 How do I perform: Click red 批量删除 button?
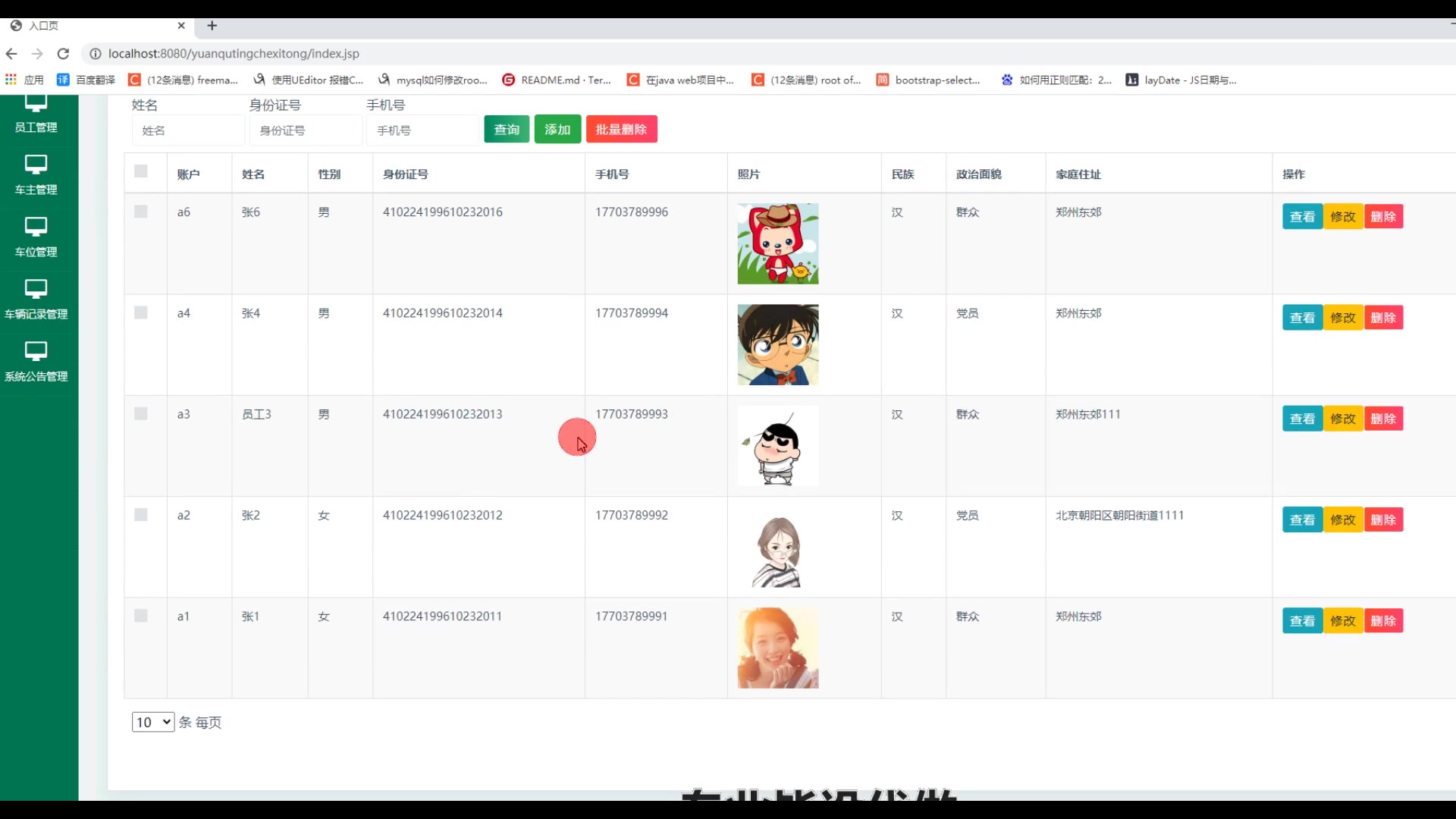coord(621,130)
